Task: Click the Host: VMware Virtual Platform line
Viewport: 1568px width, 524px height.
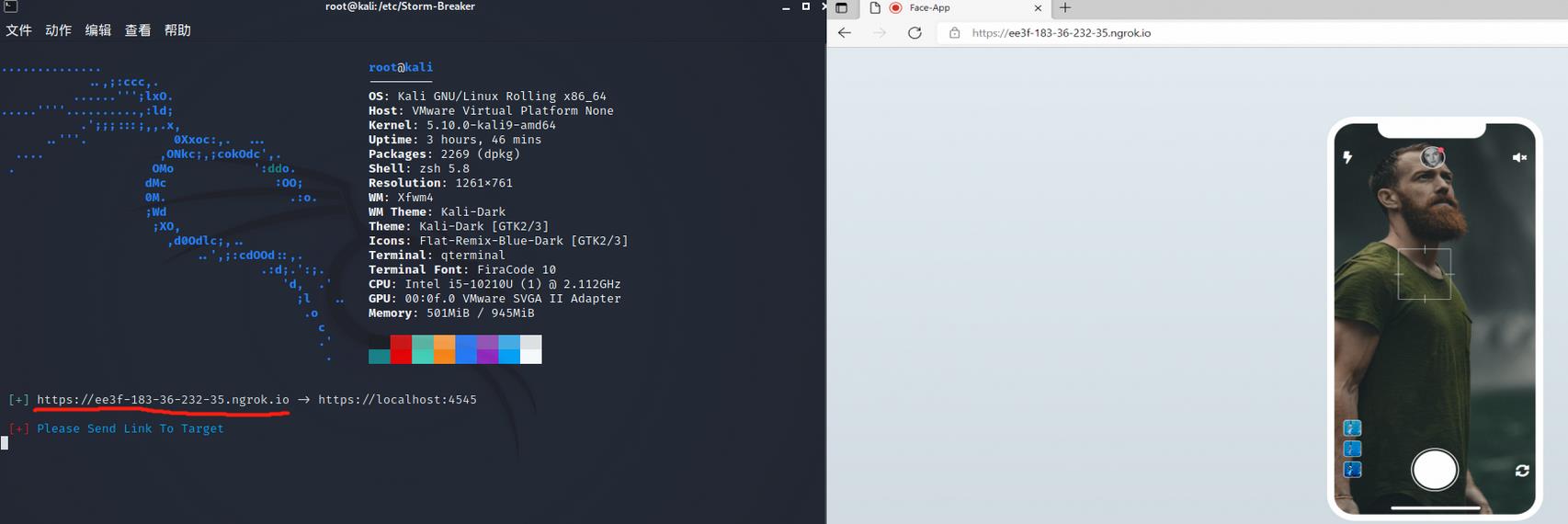Action: tap(491, 110)
